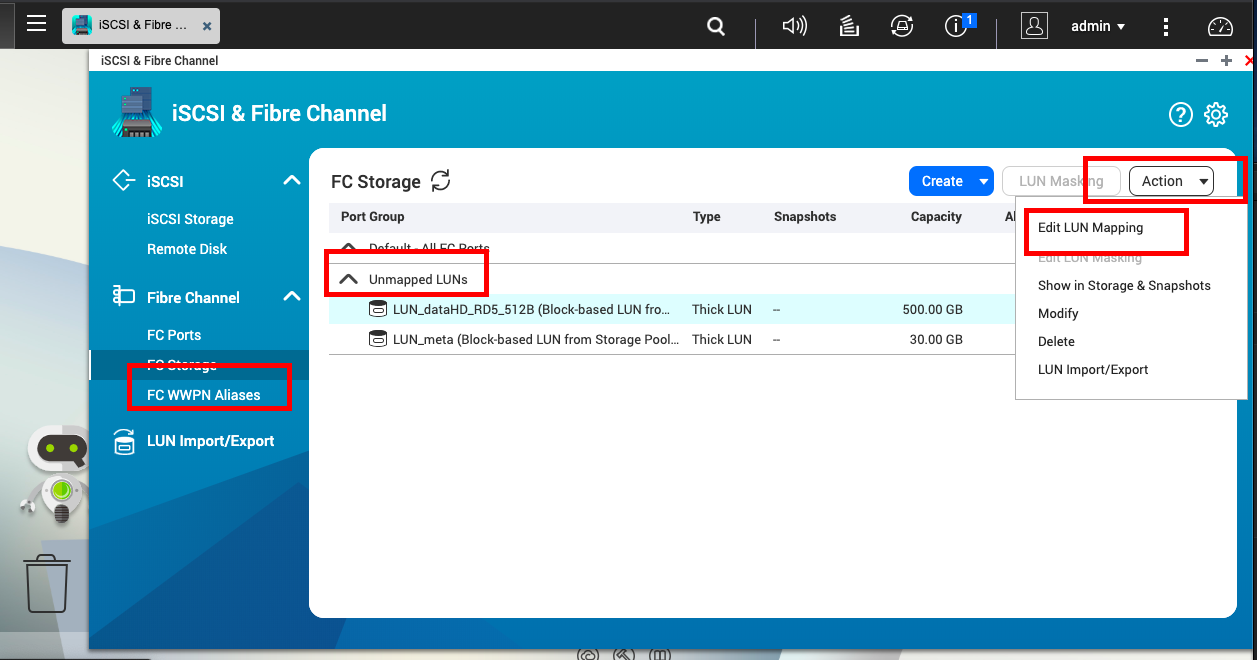Open the main hamburger menu

pos(37,23)
